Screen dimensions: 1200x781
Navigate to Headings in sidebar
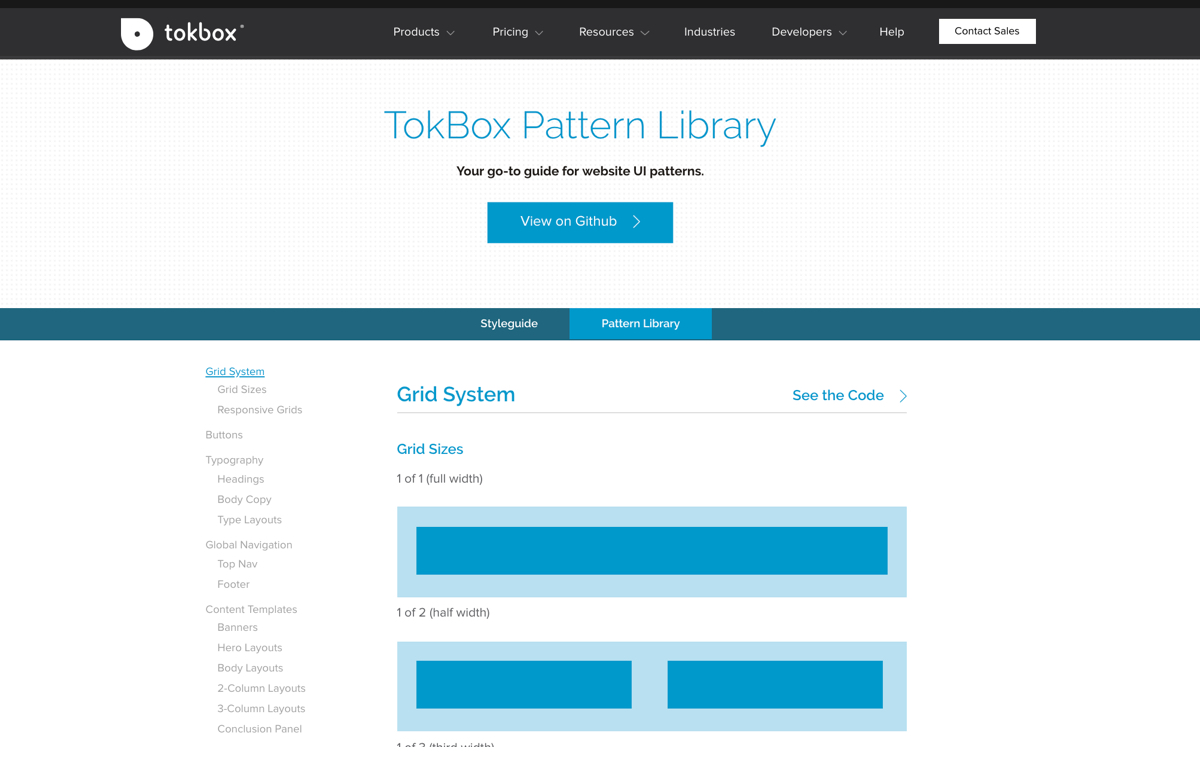coord(241,479)
